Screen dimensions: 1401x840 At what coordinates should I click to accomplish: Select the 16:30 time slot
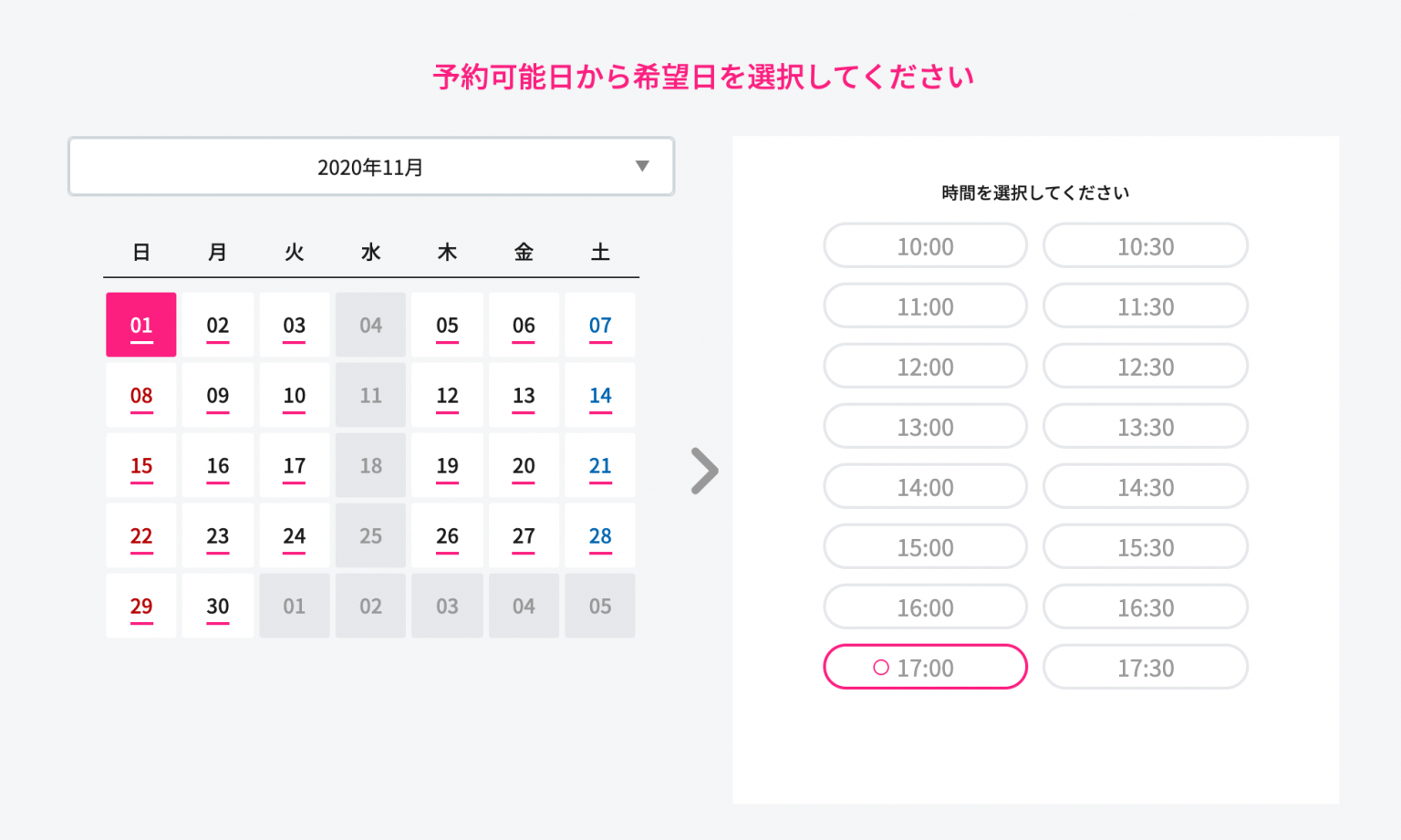coord(1146,607)
